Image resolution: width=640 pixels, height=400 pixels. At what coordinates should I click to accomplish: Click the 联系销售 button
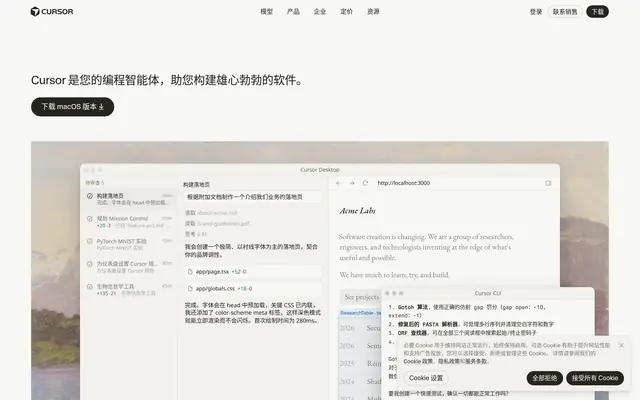[565, 12]
